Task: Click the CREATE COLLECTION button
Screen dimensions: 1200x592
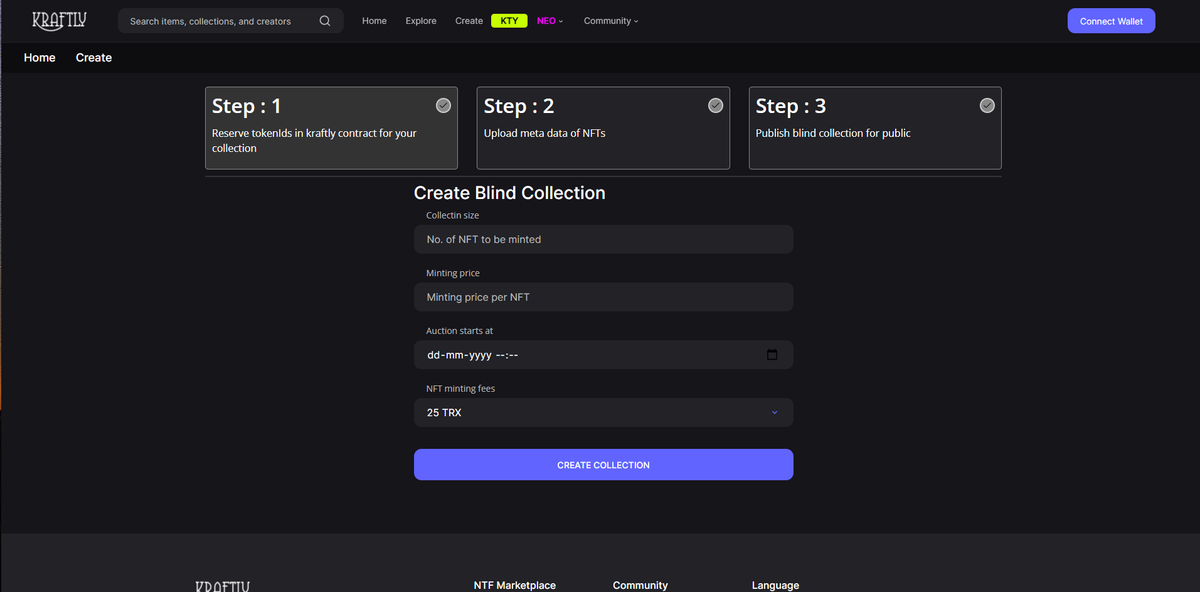Action: pos(603,465)
